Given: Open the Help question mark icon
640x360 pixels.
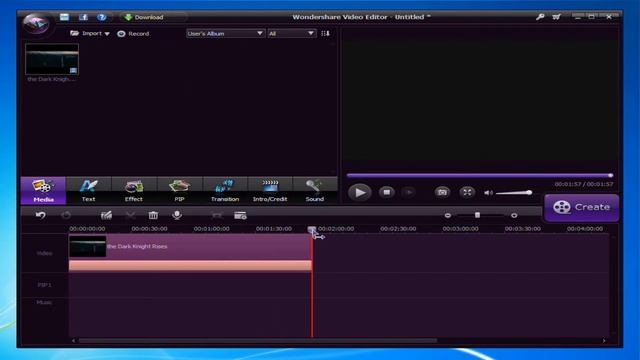Looking at the screenshot, I should tap(102, 17).
